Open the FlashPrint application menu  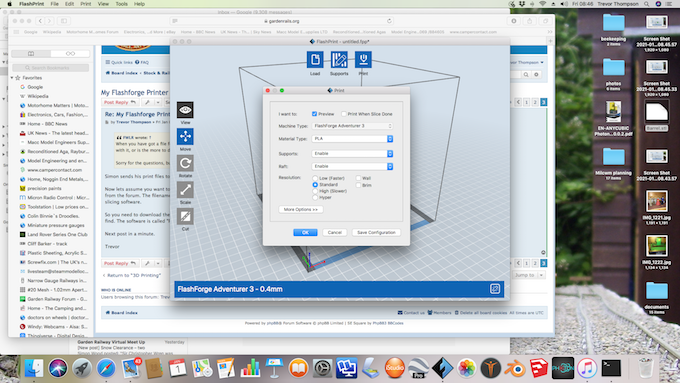(31, 4)
